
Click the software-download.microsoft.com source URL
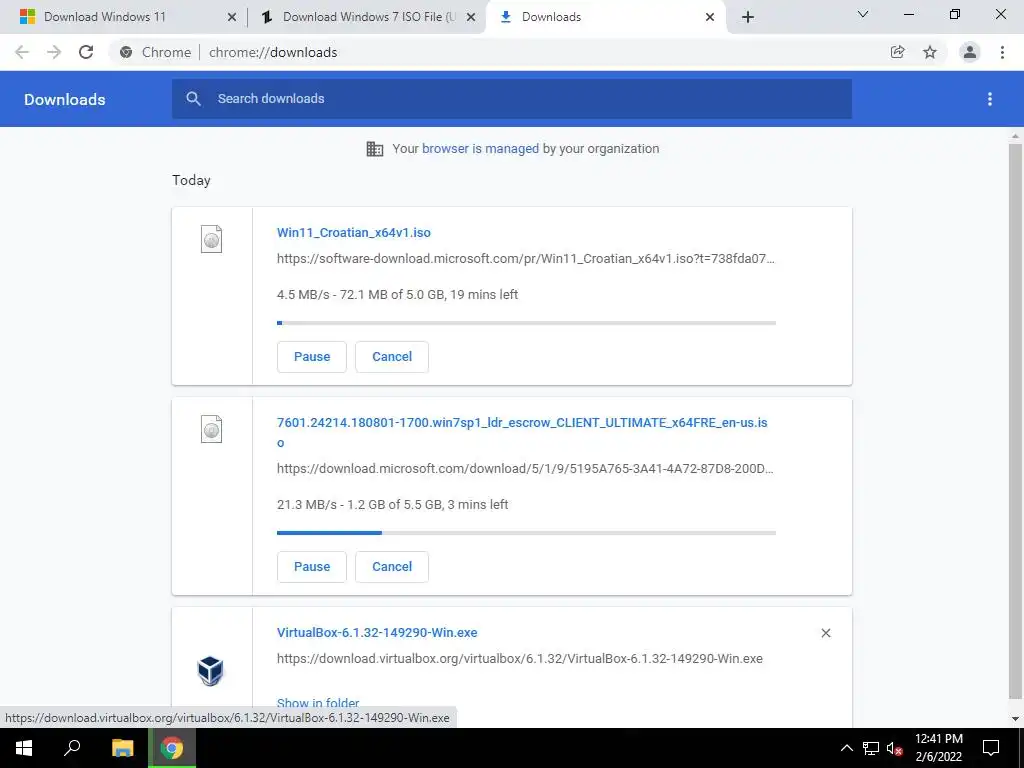(526, 259)
